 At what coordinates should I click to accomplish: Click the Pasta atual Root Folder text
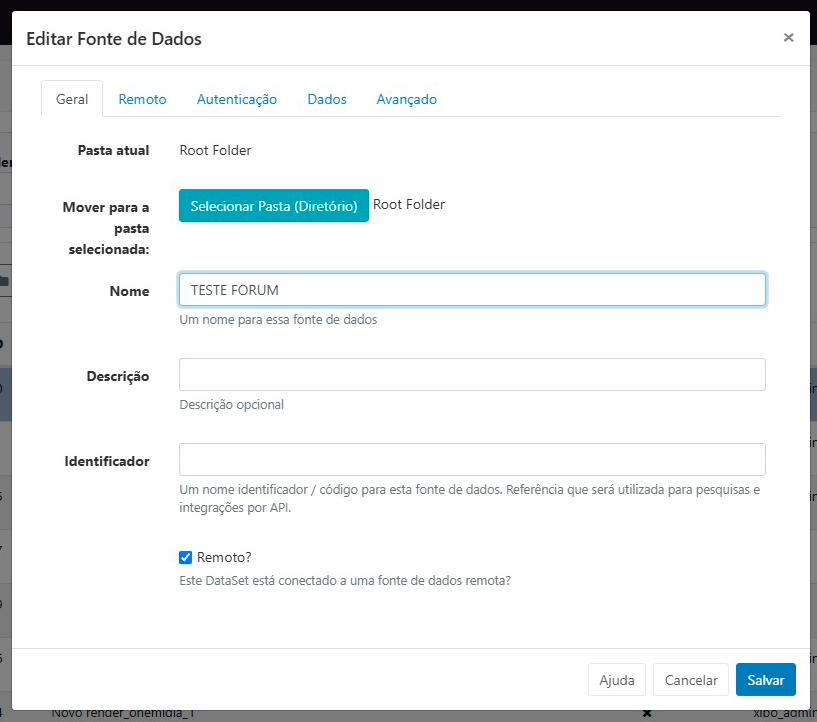pos(215,150)
